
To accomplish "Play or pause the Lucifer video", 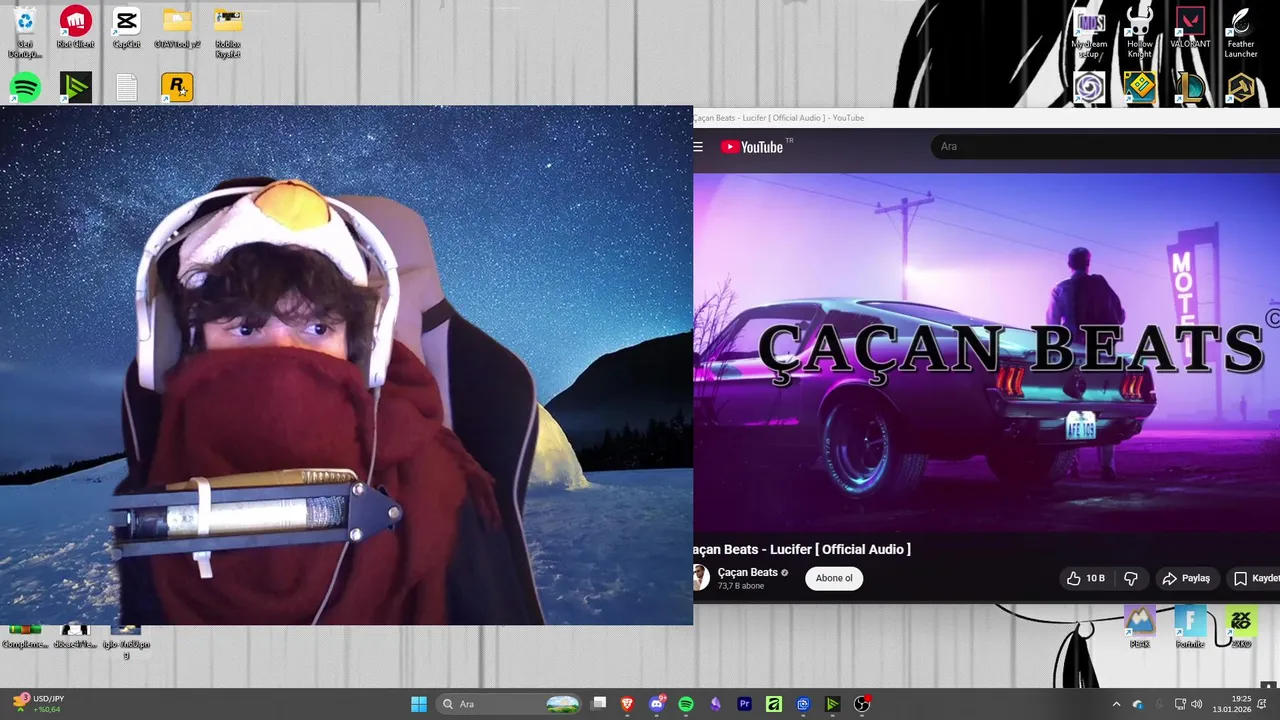I will click(x=986, y=353).
